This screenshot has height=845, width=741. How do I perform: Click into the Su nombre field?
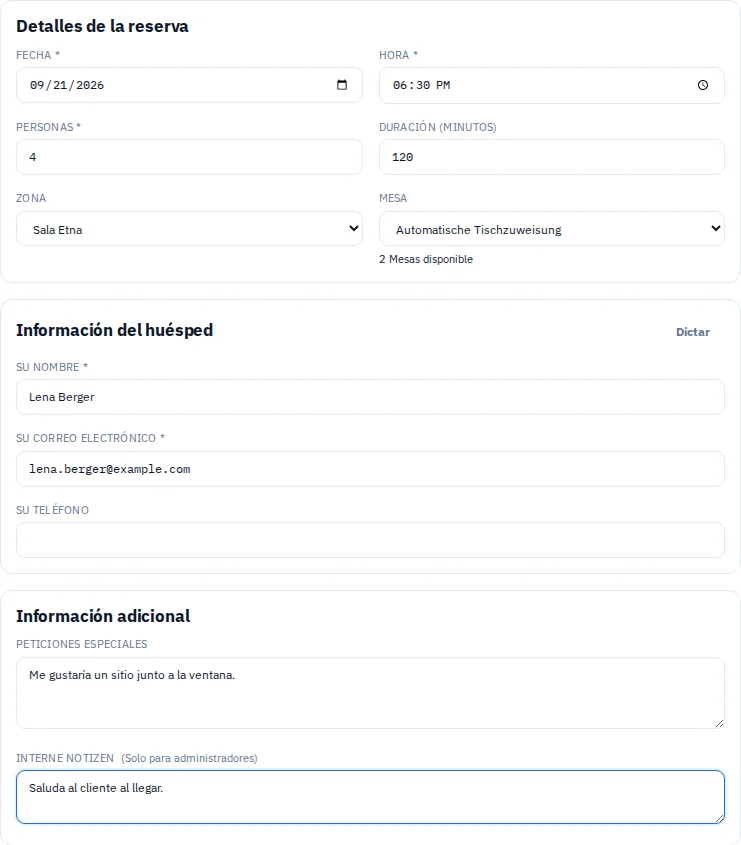[370, 397]
